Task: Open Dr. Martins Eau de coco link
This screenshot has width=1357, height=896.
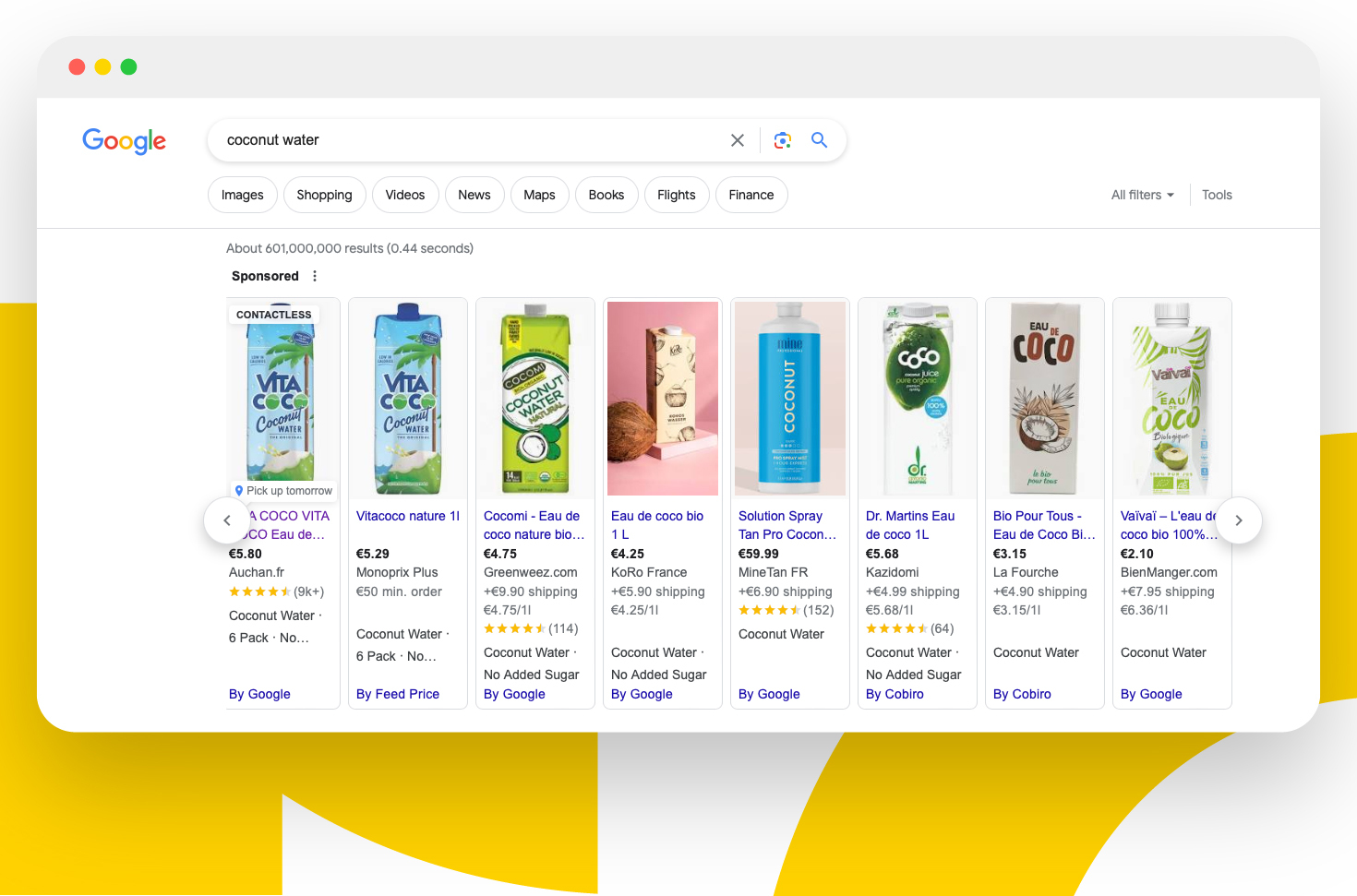Action: click(x=910, y=525)
